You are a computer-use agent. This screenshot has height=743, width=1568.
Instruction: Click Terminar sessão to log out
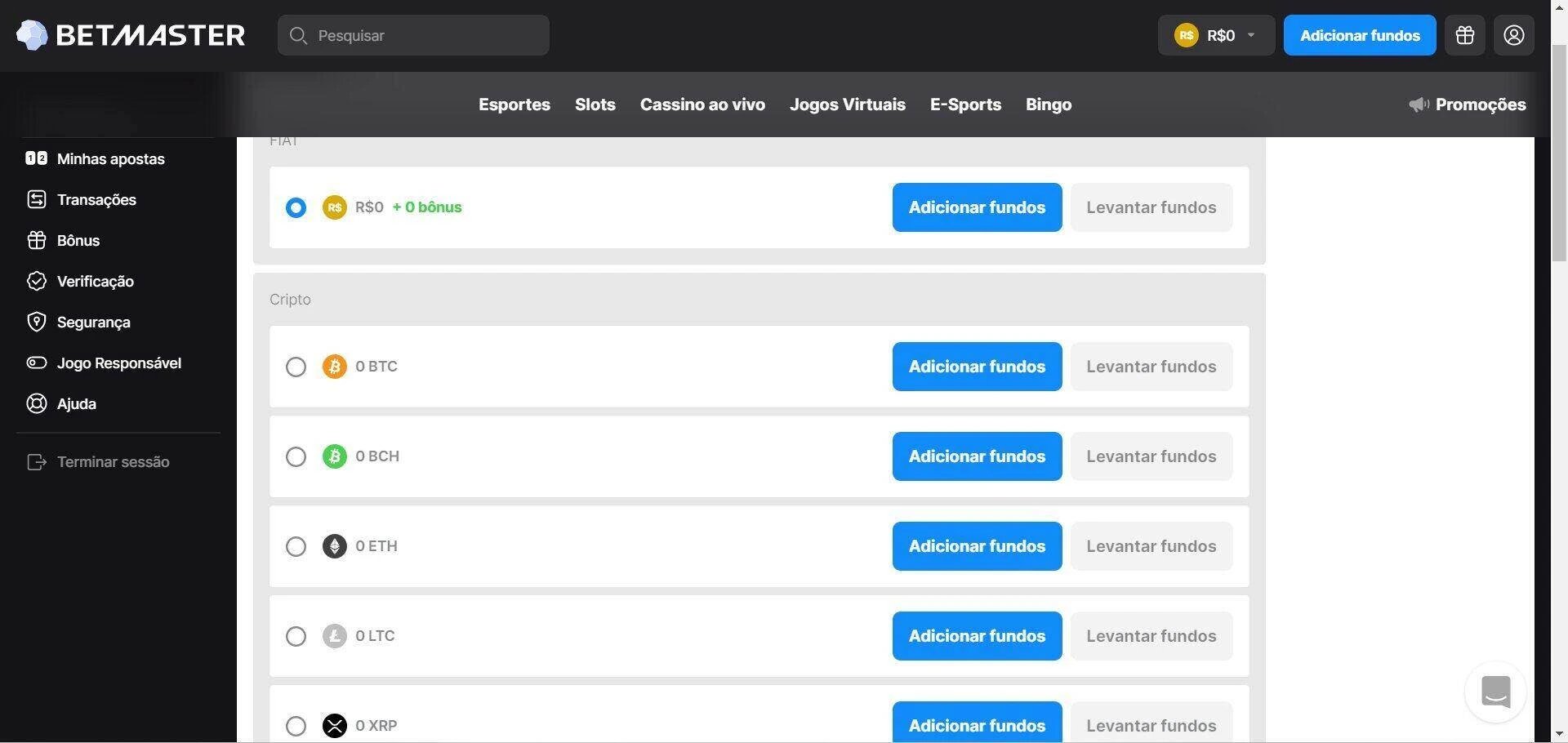point(114,462)
